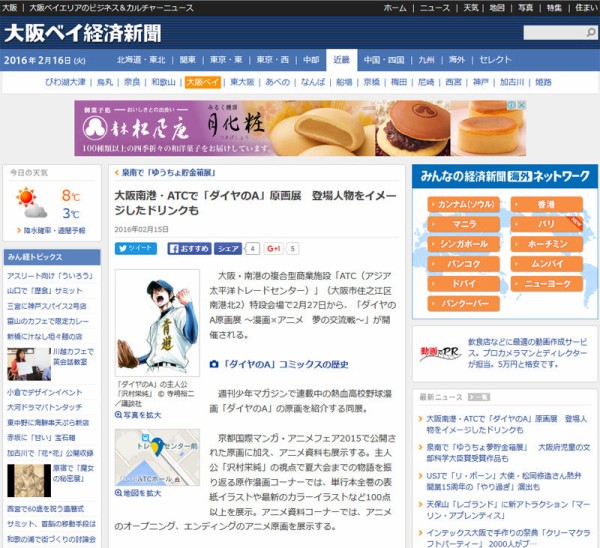
Task: Open the 天気 menu item
Action: click(x=471, y=8)
